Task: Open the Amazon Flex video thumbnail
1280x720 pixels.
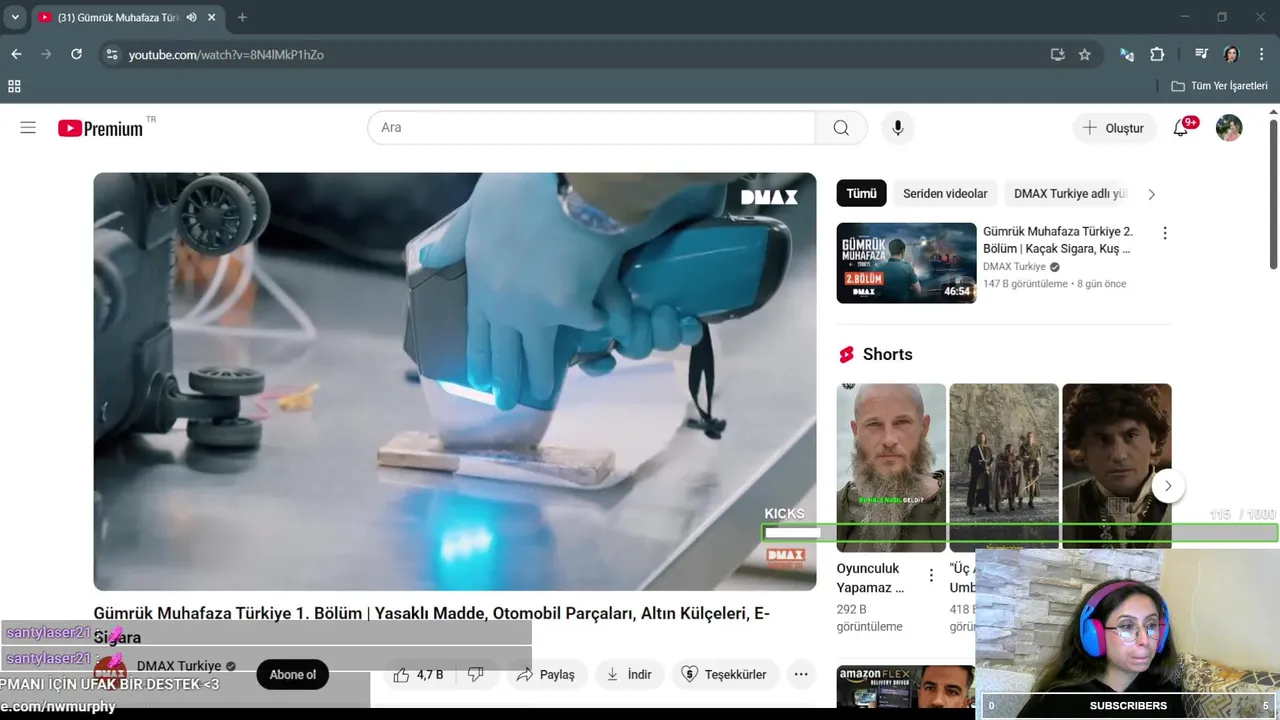Action: 906,687
